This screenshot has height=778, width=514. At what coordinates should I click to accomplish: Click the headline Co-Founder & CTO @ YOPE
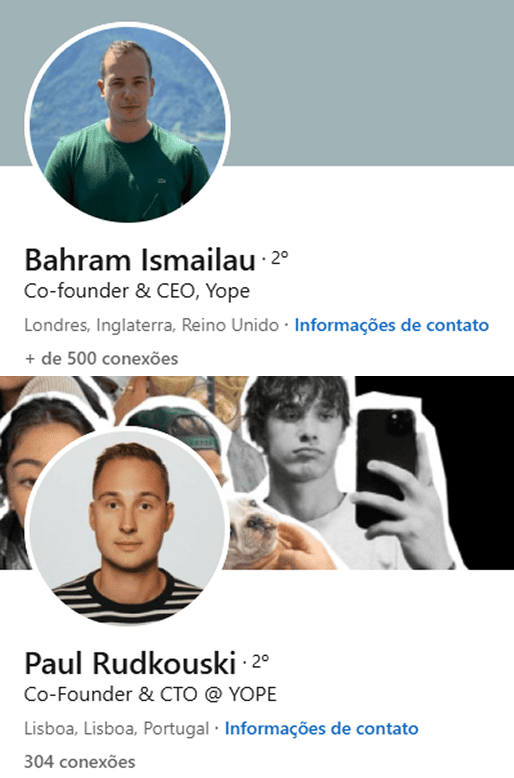pos(150,694)
